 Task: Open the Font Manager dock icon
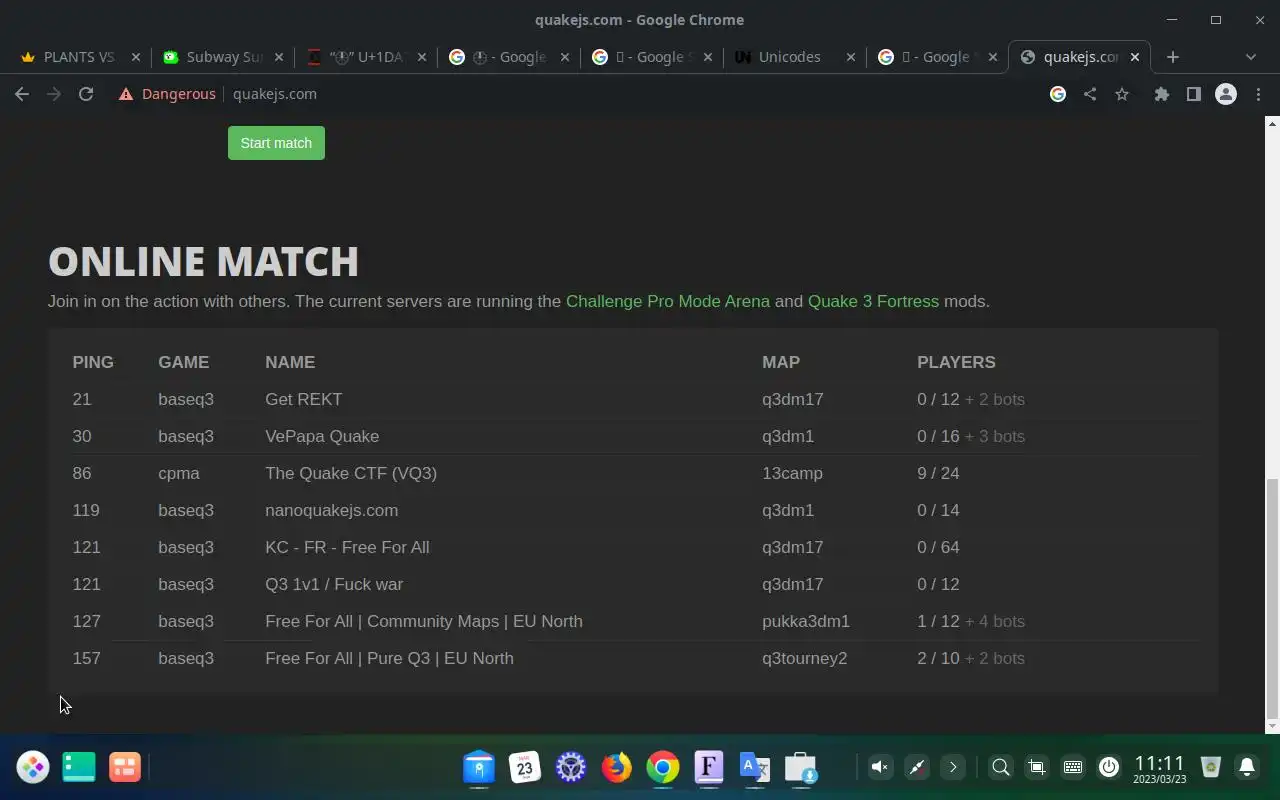(709, 767)
